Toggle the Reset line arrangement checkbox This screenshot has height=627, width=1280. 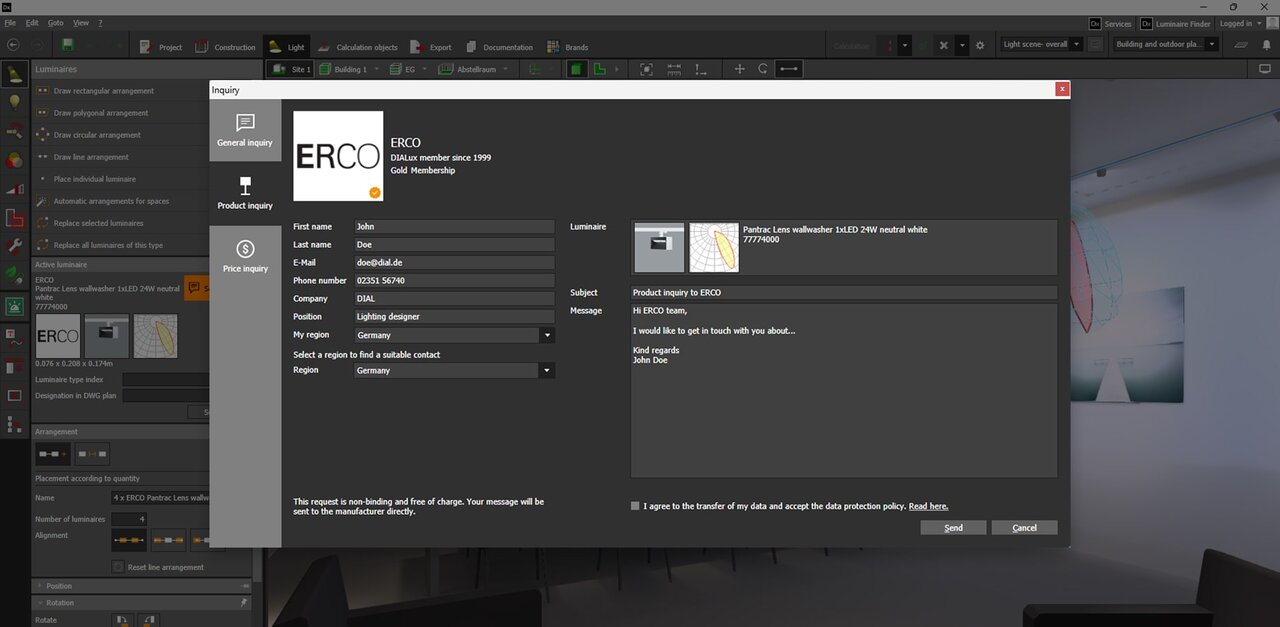[x=119, y=567]
